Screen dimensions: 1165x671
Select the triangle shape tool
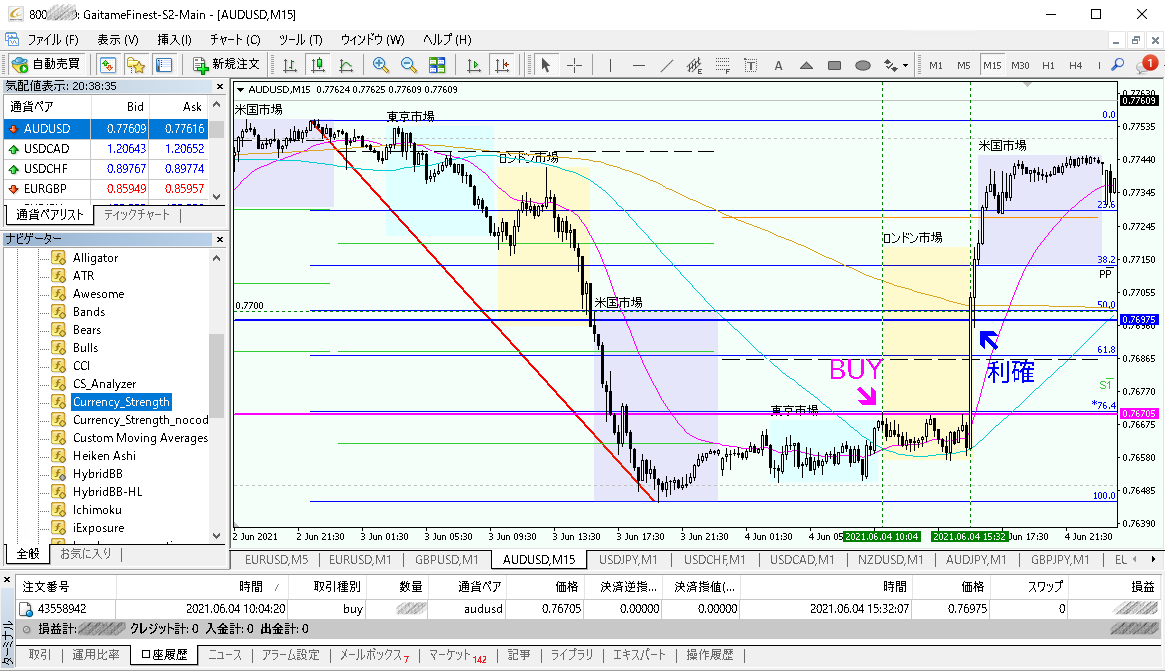(806, 65)
